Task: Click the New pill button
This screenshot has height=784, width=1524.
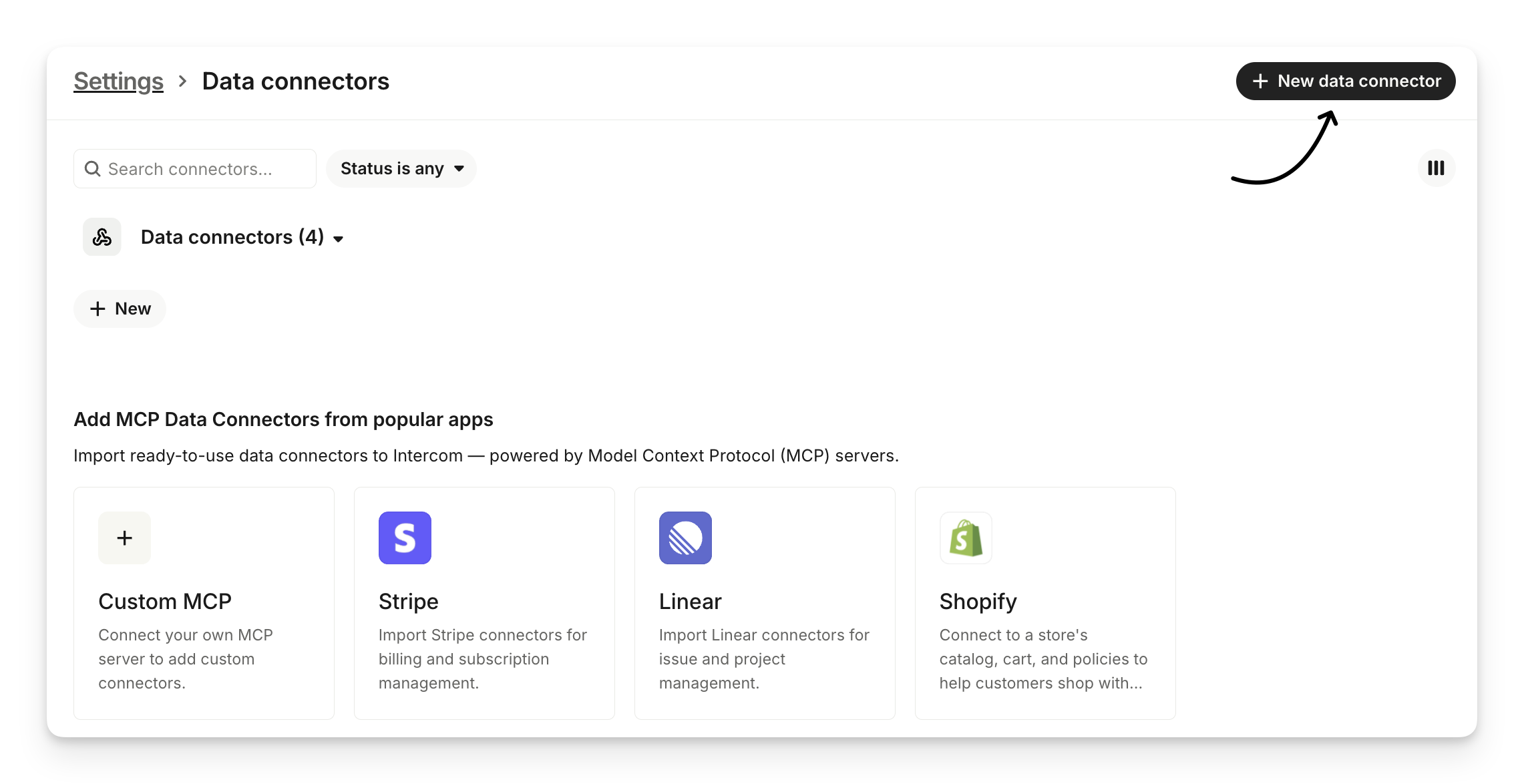Action: point(120,309)
